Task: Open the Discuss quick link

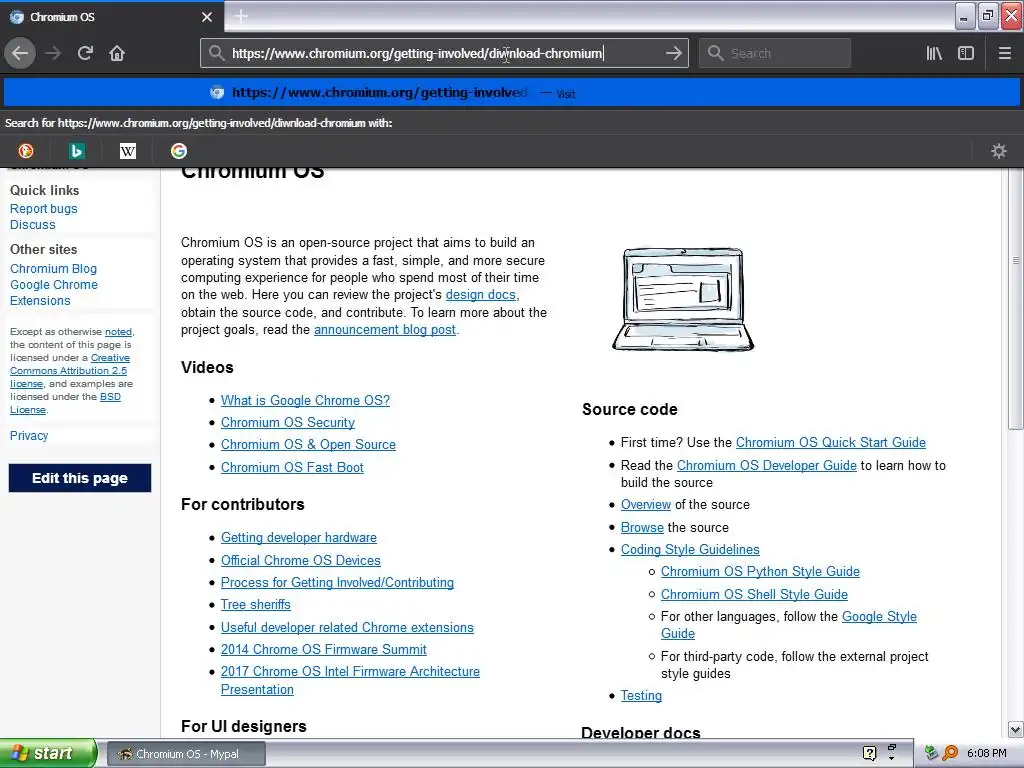Action: pos(33,225)
